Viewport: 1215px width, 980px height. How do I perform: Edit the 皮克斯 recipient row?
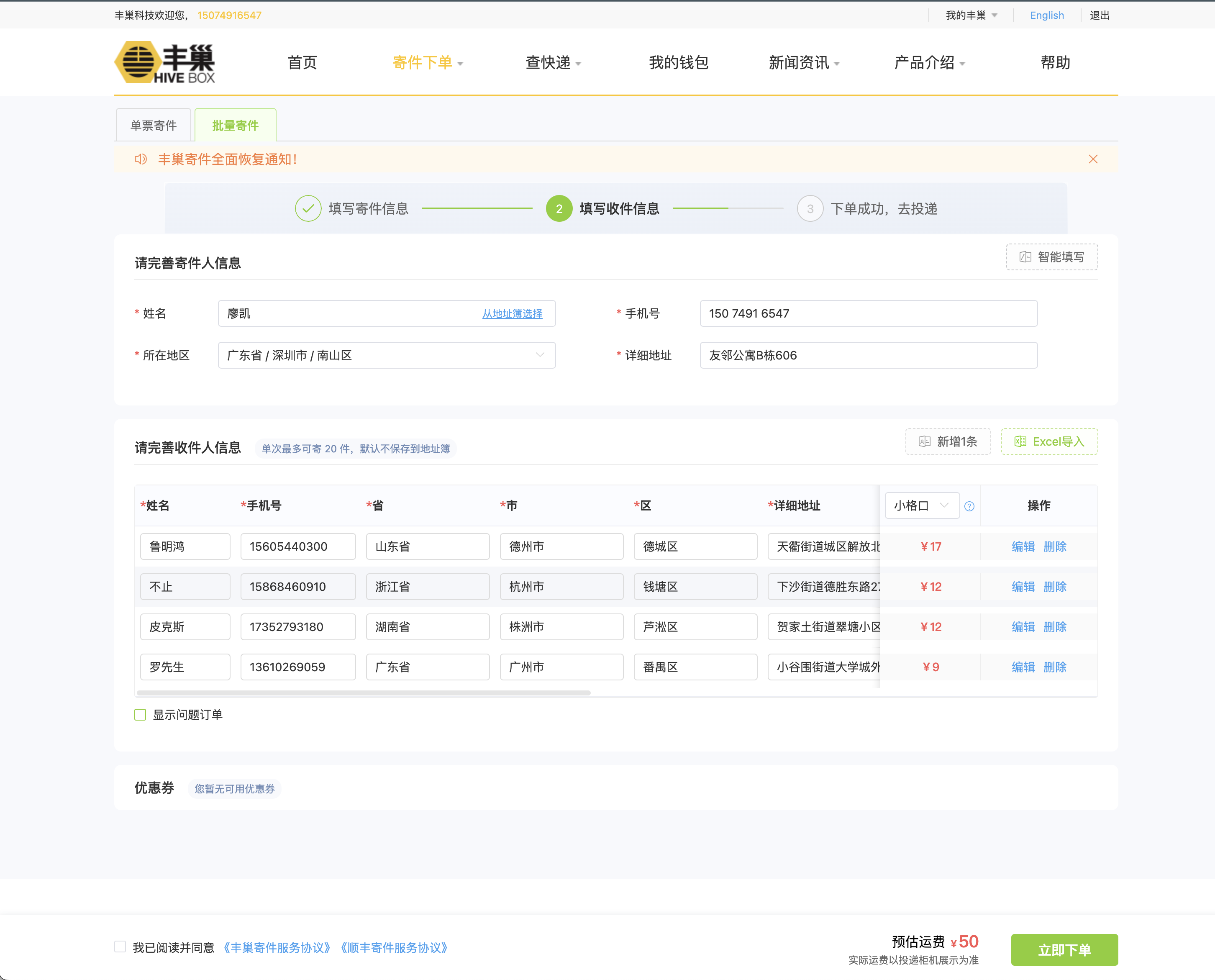coord(1023,626)
